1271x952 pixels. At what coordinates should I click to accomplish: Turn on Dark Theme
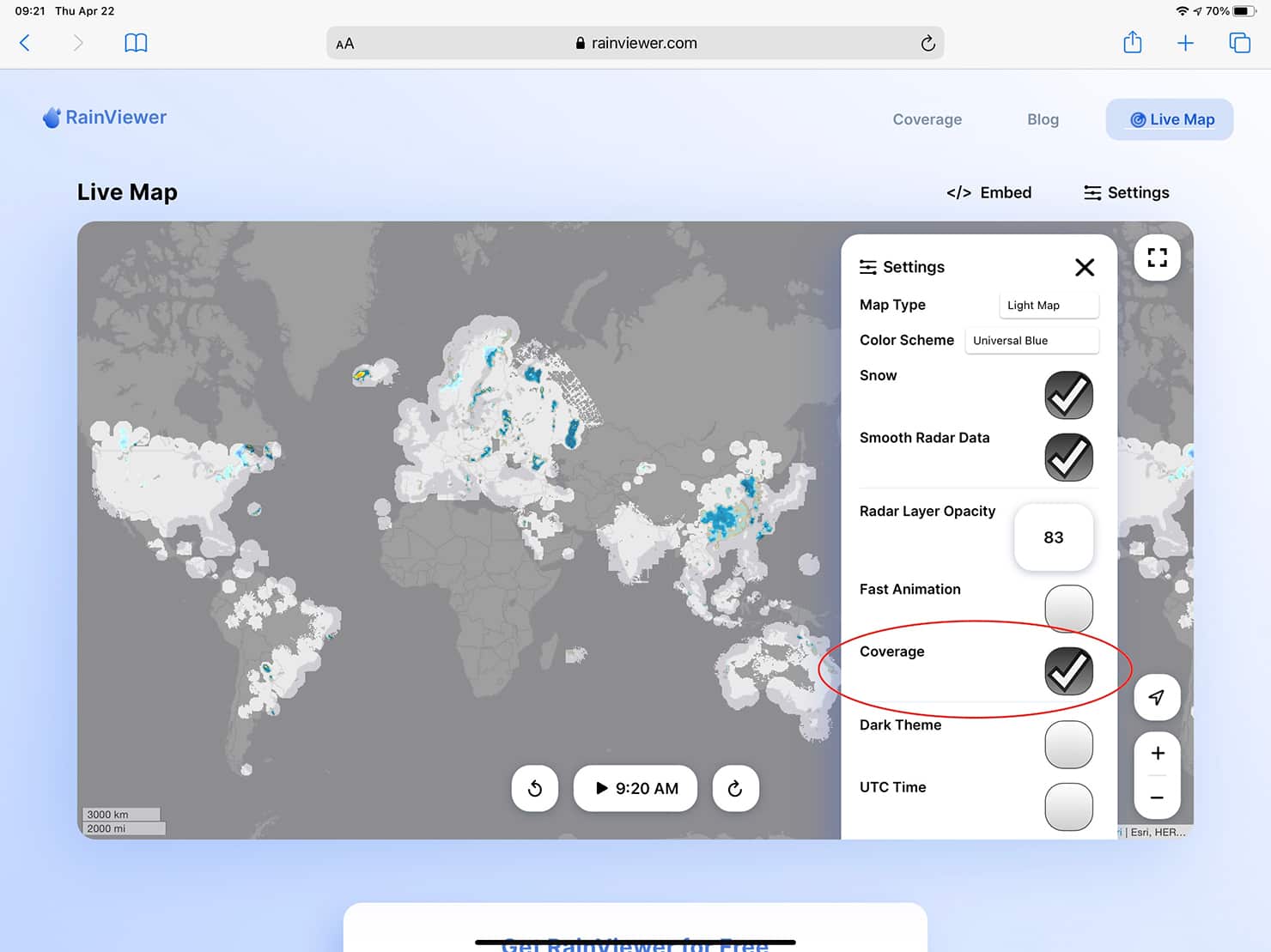(1068, 744)
